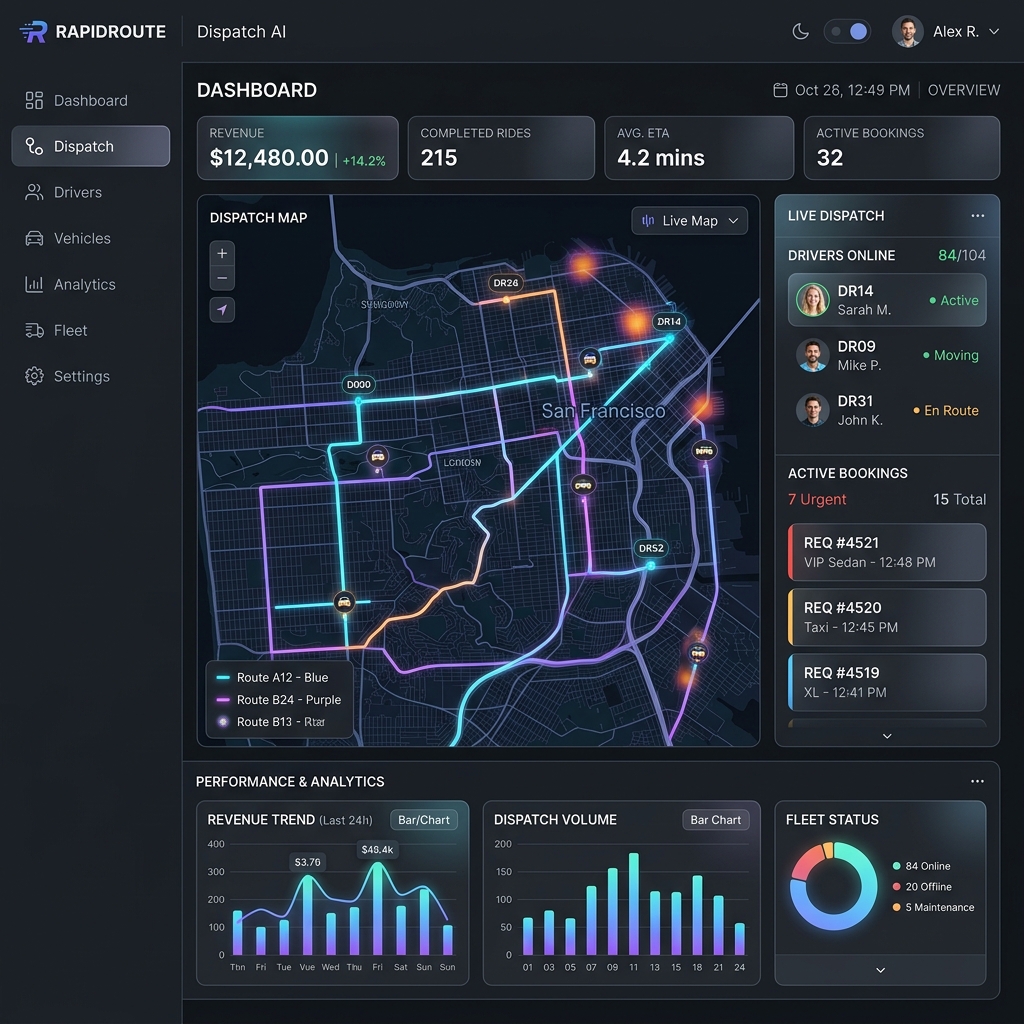Open the Avg. ETA 4.2 mins card
The height and width of the screenshot is (1024, 1024).
[699, 148]
